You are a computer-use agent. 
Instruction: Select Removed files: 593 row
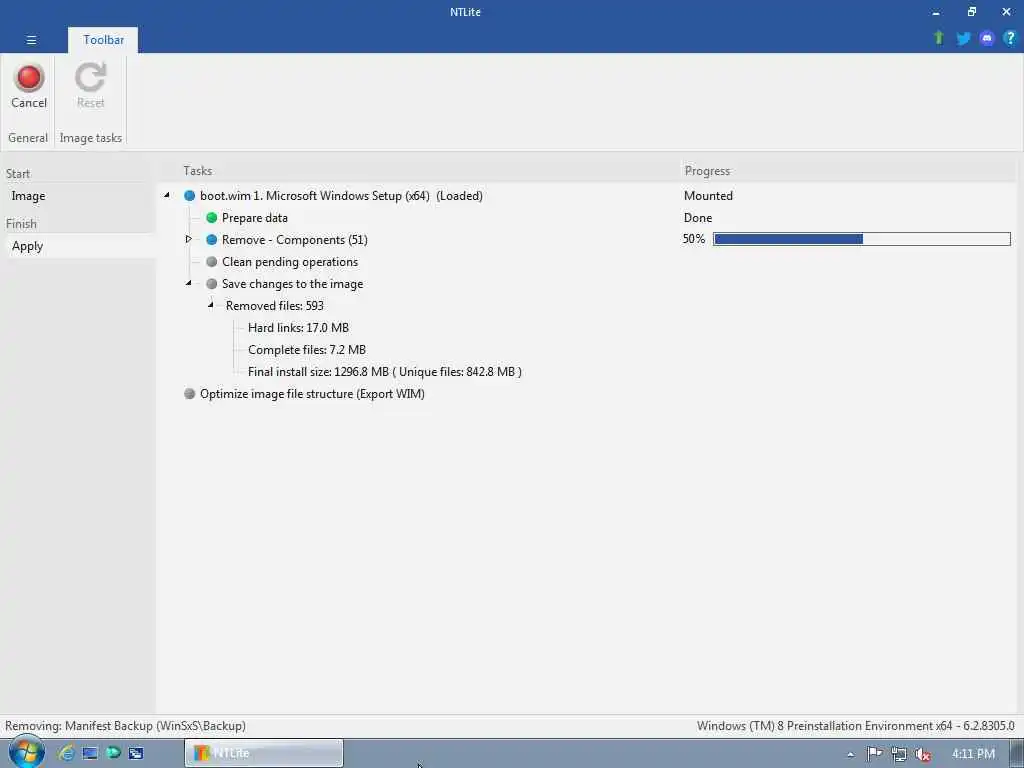click(x=274, y=306)
